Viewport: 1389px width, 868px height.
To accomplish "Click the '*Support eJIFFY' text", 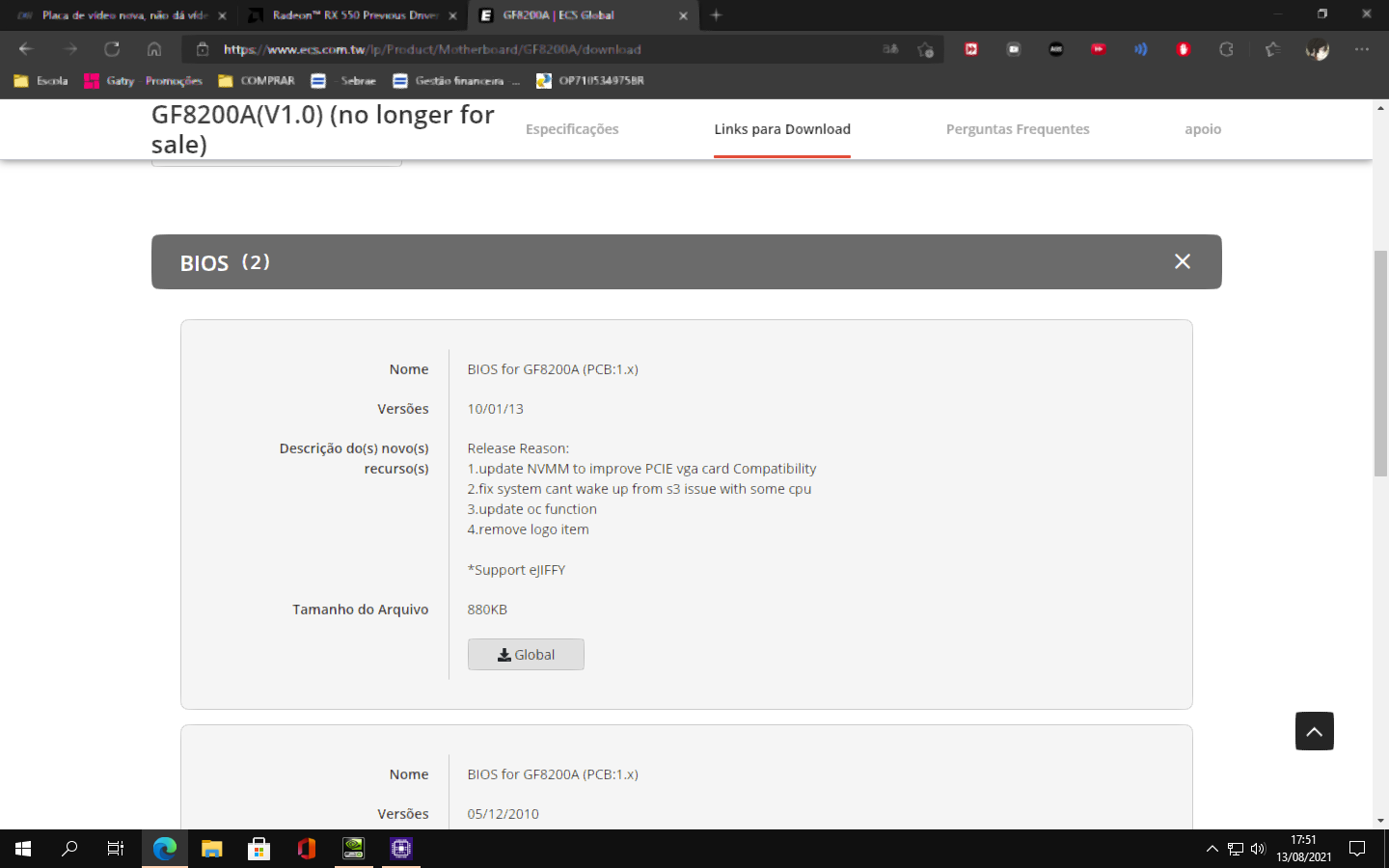I will (516, 570).
